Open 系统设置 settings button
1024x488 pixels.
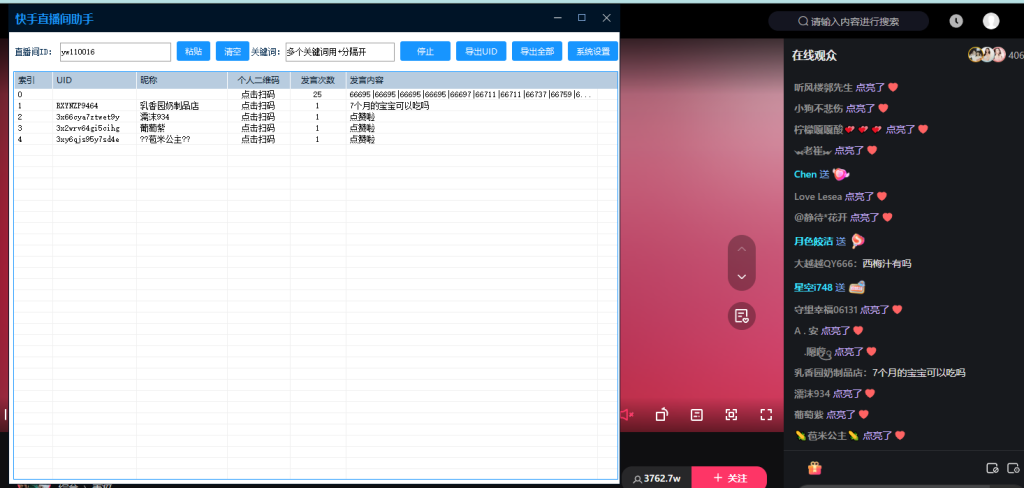point(592,52)
